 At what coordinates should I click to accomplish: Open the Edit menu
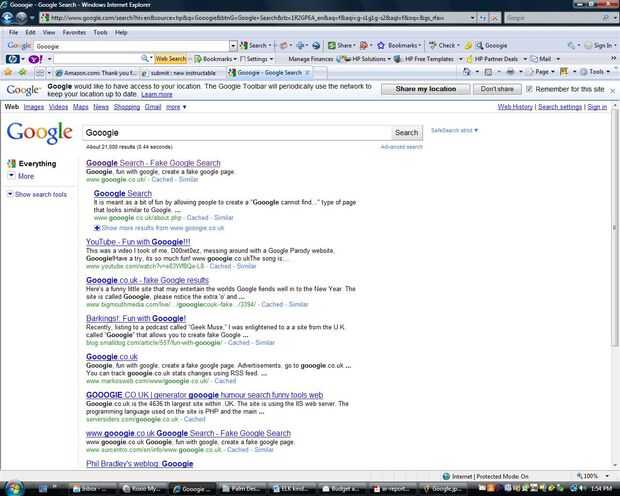coord(30,32)
